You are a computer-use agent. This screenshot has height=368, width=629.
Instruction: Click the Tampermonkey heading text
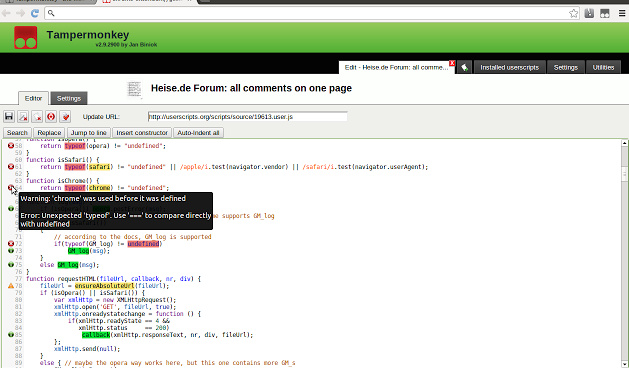click(x=88, y=35)
